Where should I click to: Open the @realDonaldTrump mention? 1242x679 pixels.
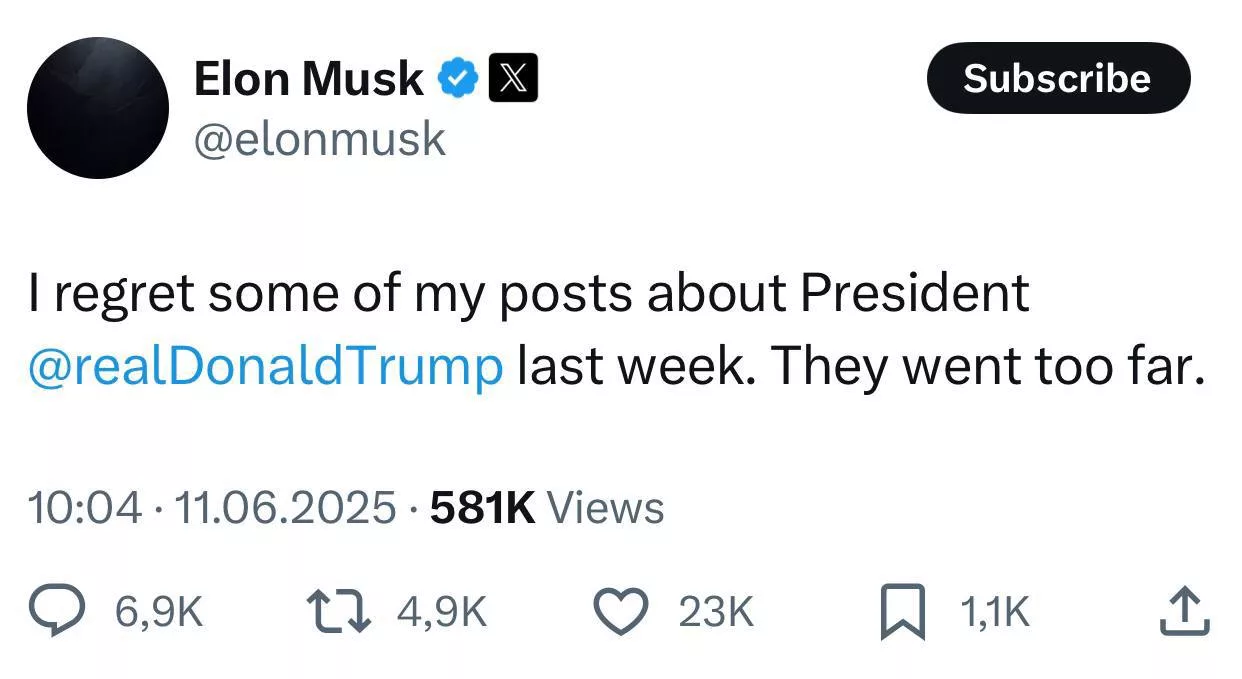[x=266, y=367]
